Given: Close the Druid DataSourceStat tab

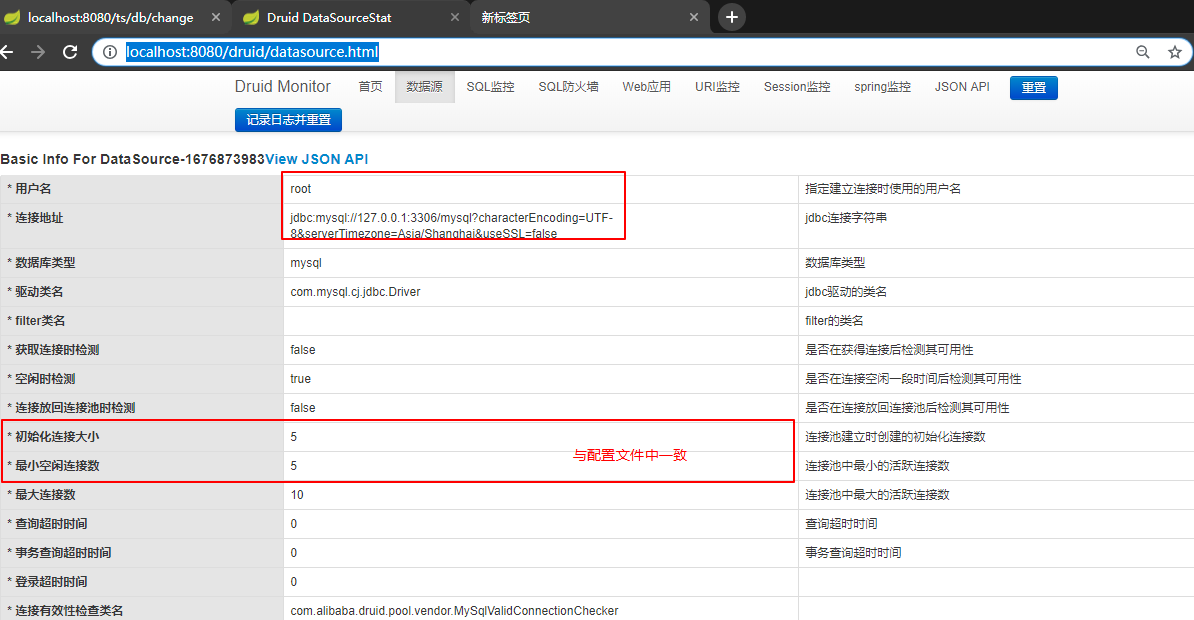Looking at the screenshot, I should click(x=455, y=17).
